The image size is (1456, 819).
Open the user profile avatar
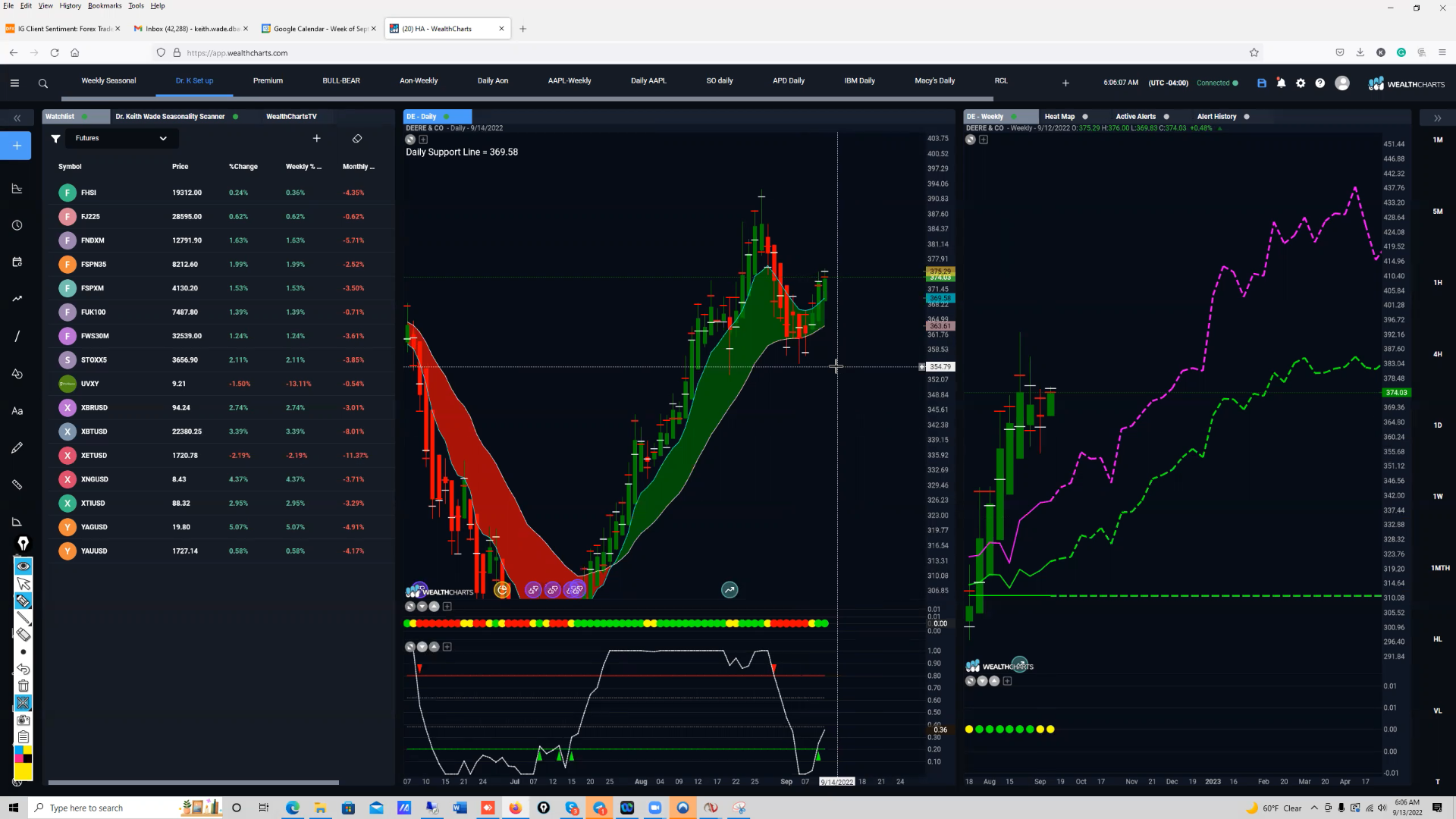(1342, 83)
